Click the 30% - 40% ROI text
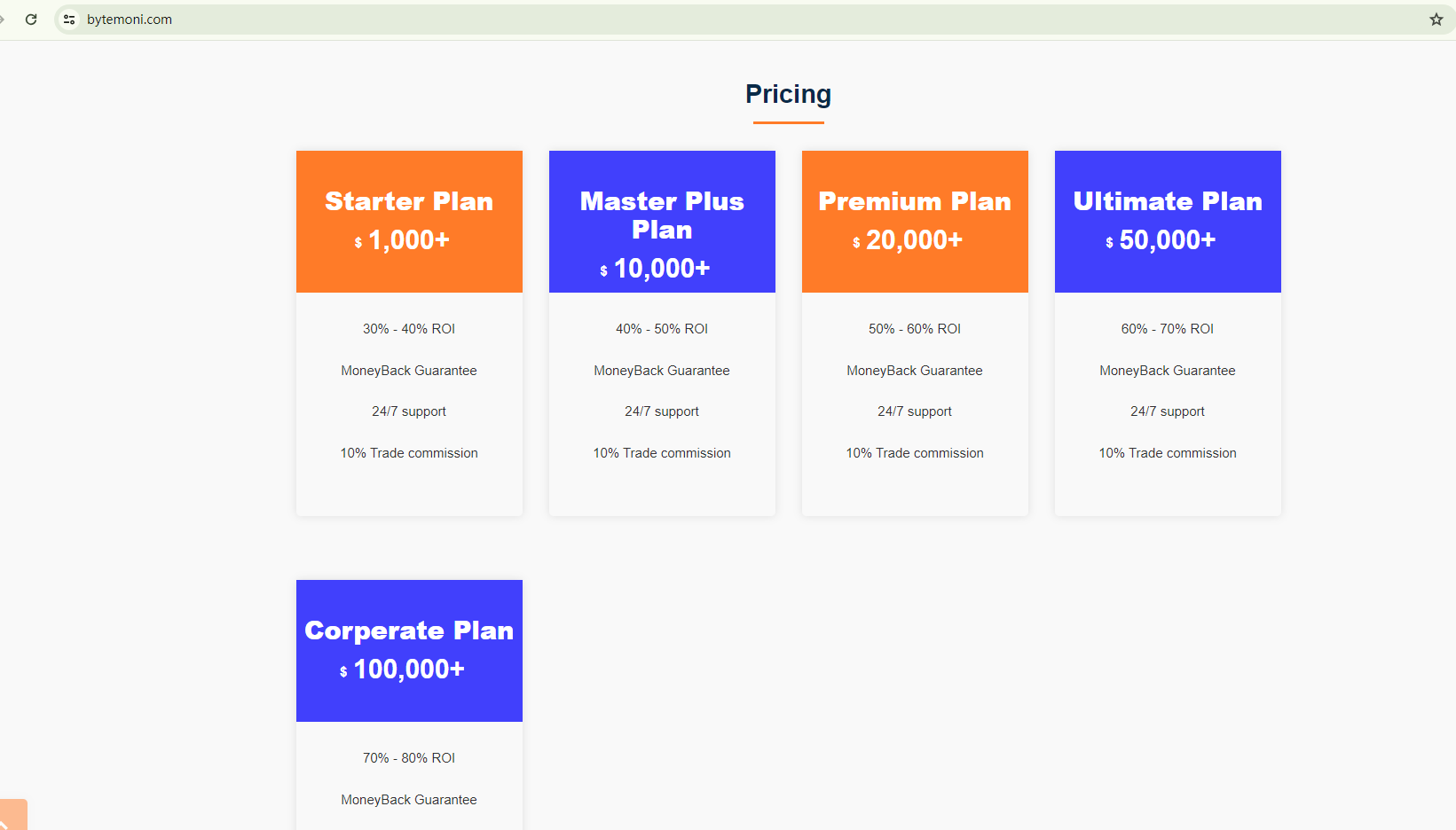Viewport: 1456px width, 830px height. 409,329
